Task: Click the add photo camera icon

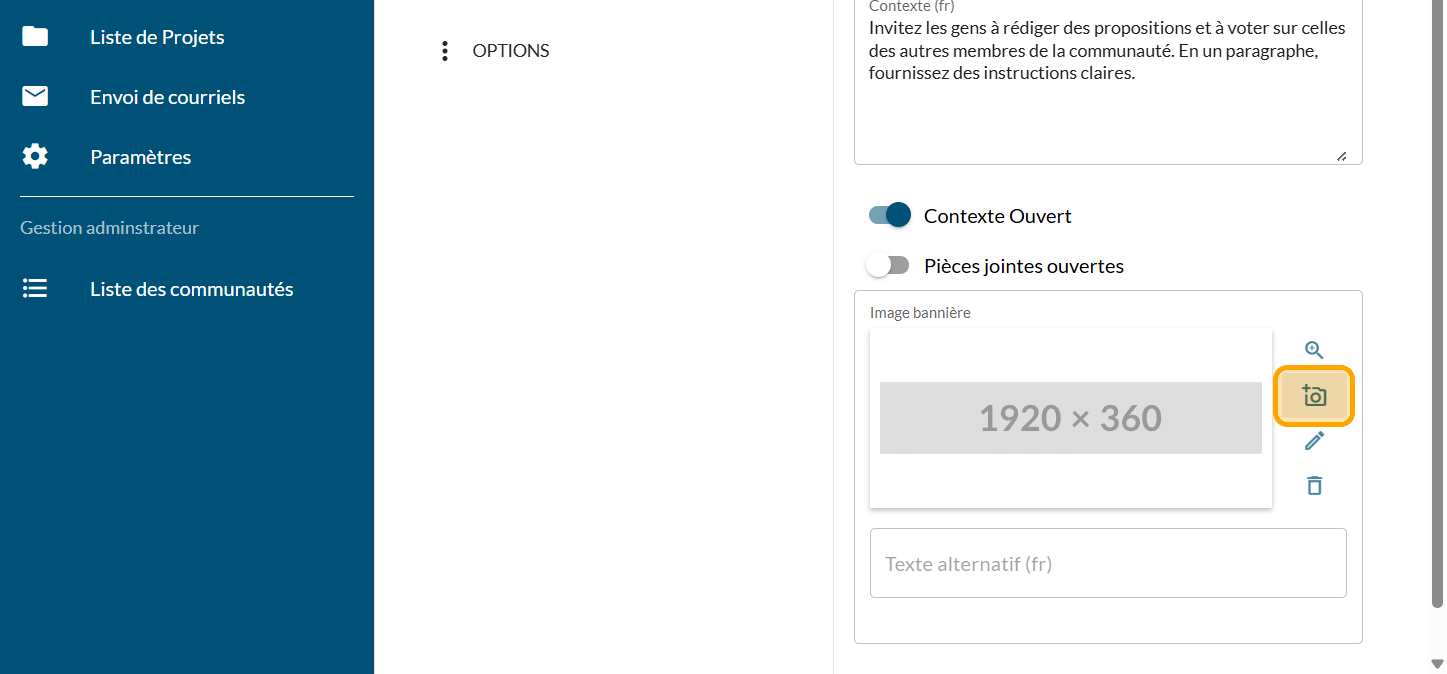Action: pos(1314,396)
